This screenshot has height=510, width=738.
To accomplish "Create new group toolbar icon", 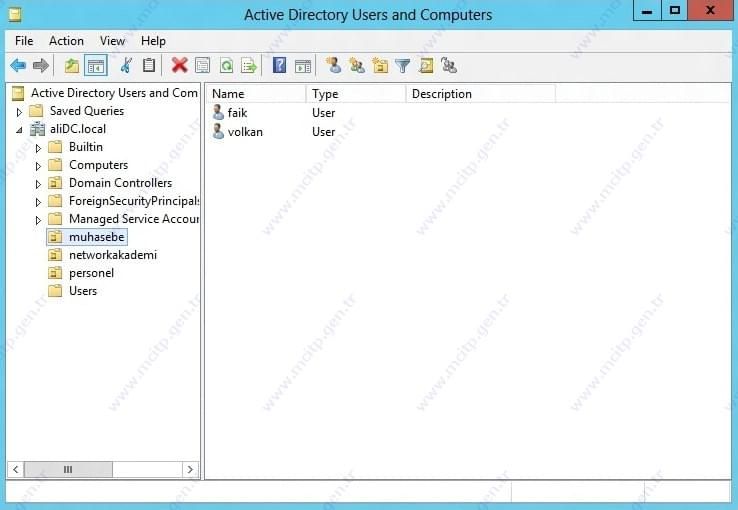I will point(356,65).
